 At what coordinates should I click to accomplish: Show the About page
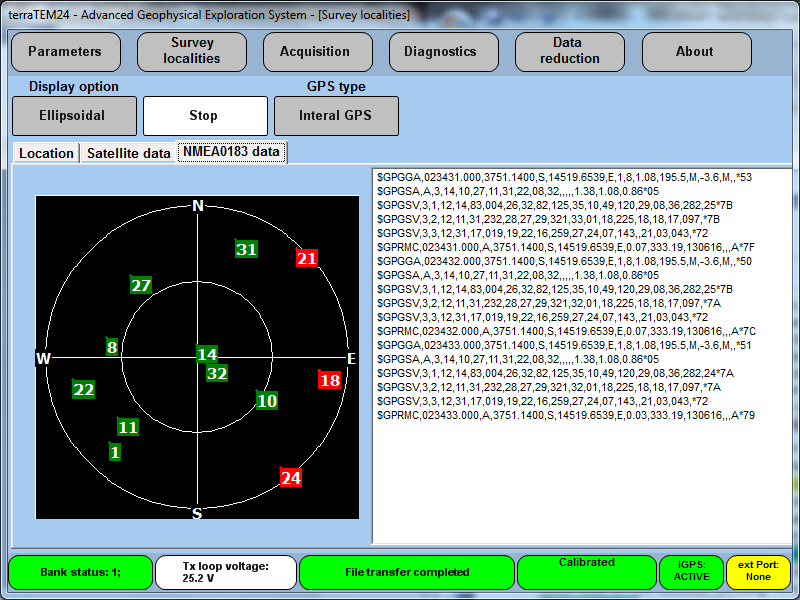tap(696, 52)
